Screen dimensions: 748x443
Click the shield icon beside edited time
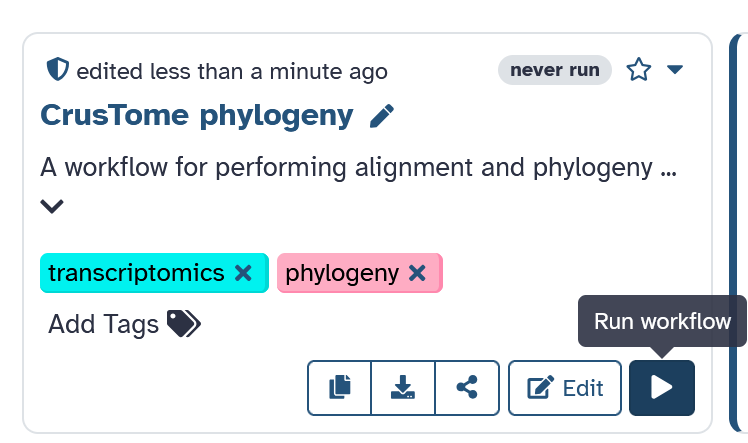[58, 70]
